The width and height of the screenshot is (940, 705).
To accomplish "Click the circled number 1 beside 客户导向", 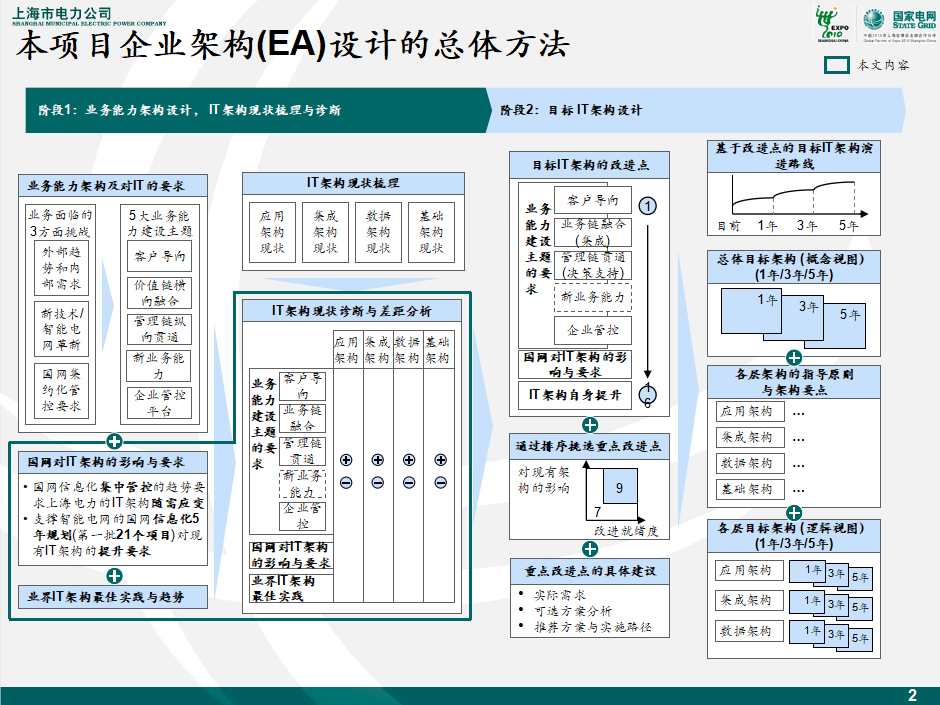I will pyautogui.click(x=647, y=206).
